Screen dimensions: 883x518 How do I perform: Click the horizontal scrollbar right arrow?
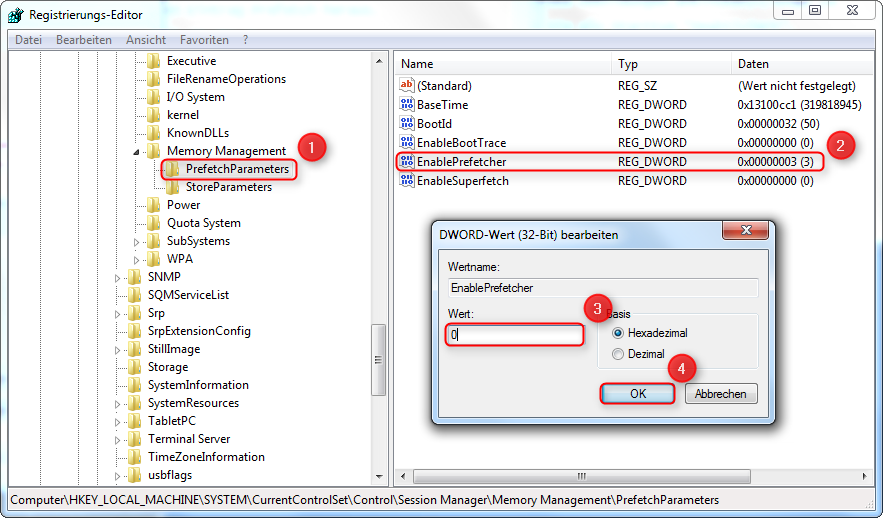[x=865, y=476]
